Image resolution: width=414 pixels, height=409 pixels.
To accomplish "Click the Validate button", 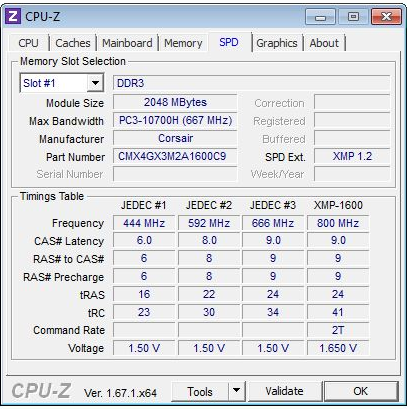I will [x=284, y=391].
